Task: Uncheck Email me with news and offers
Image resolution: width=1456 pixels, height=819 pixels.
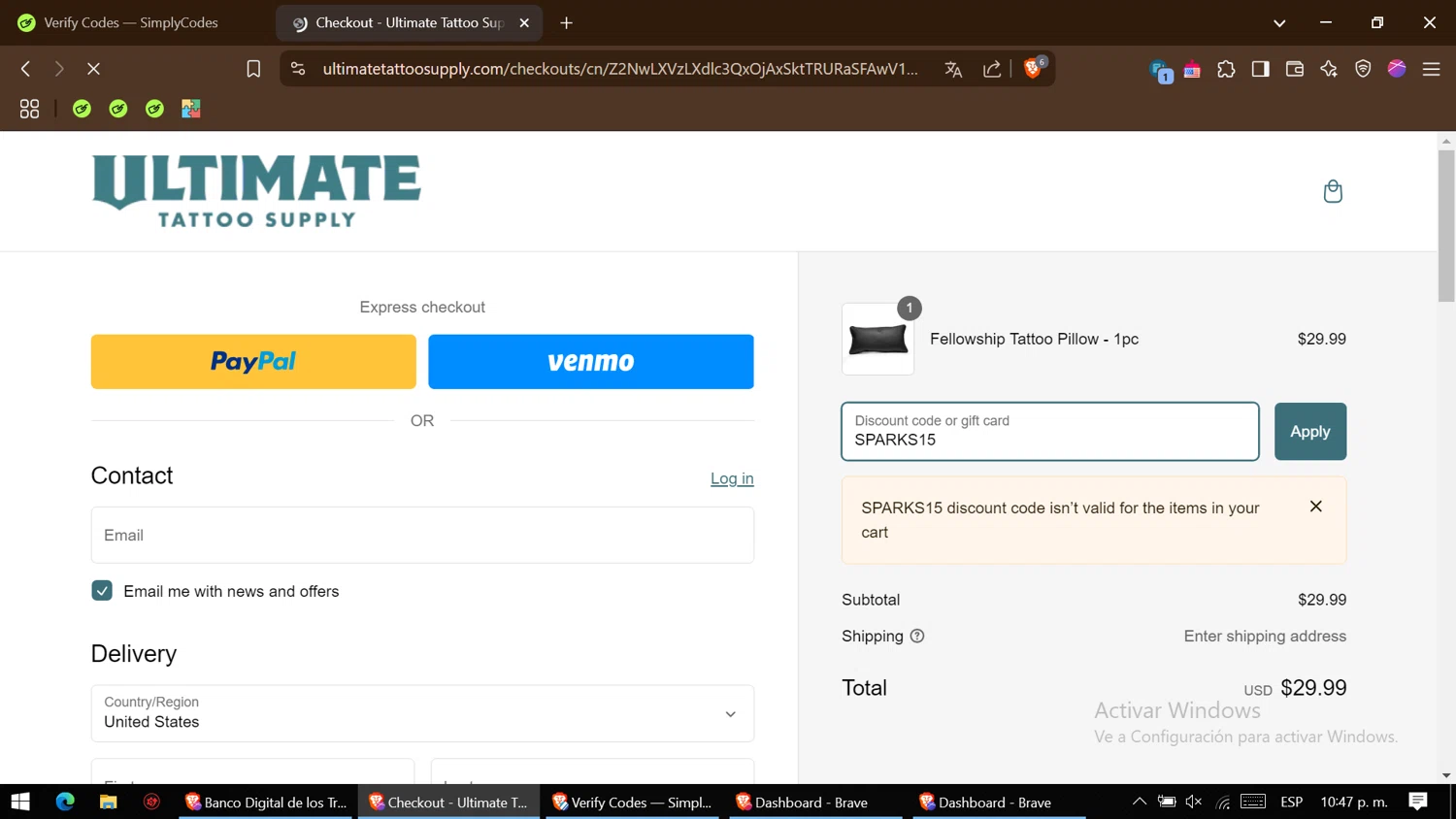Action: pyautogui.click(x=102, y=591)
